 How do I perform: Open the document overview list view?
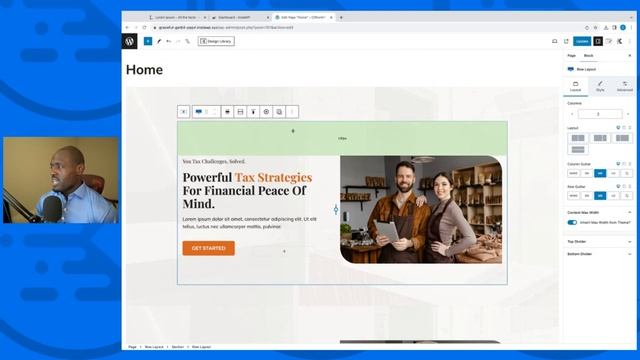[187, 41]
